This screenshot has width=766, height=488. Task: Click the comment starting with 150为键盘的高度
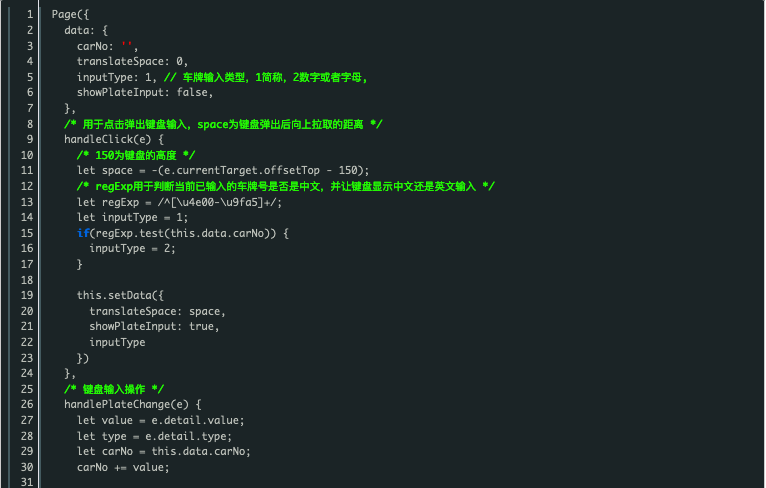point(136,155)
